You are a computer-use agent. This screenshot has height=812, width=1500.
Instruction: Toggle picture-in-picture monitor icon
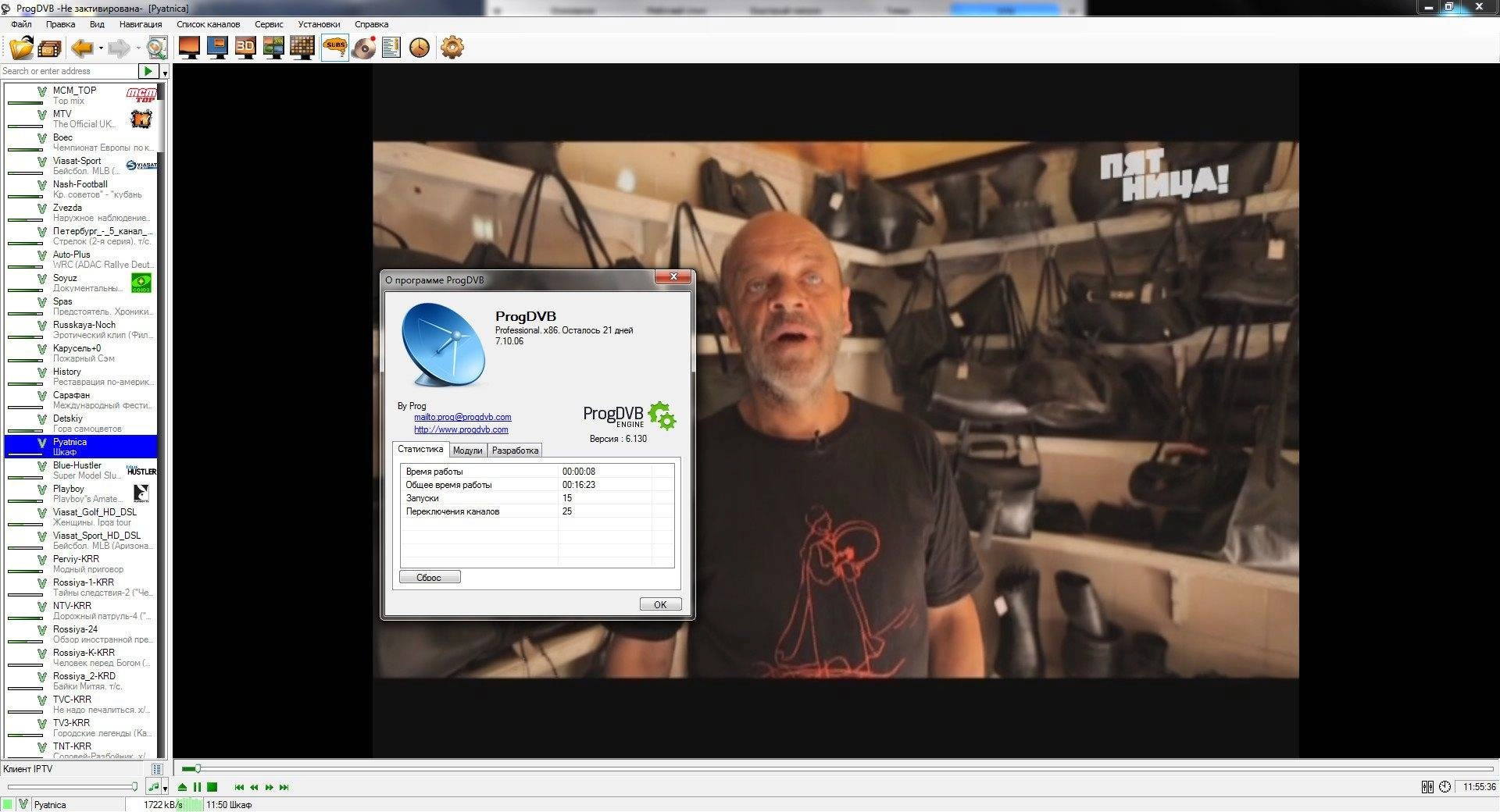click(217, 48)
